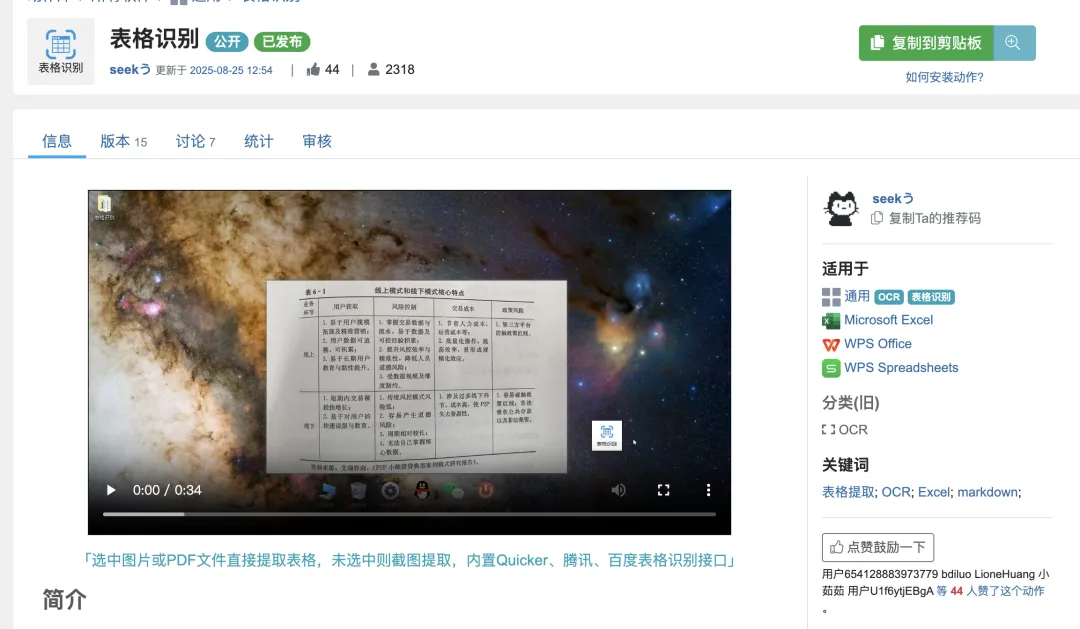Click the WPS Office icon

[831, 344]
